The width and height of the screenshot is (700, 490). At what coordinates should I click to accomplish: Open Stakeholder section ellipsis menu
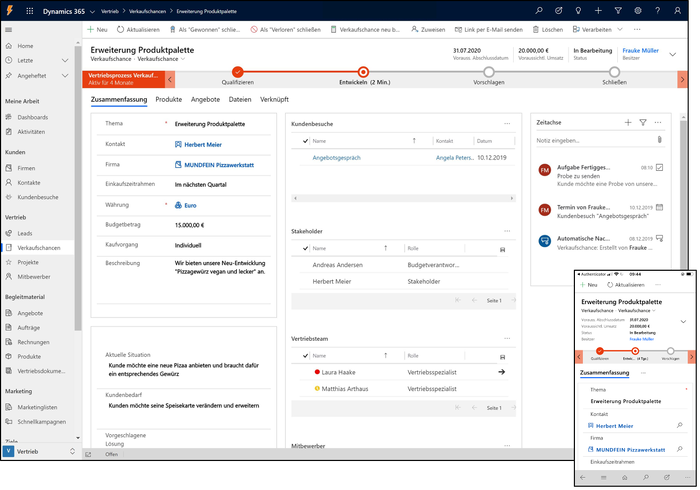pyautogui.click(x=507, y=231)
